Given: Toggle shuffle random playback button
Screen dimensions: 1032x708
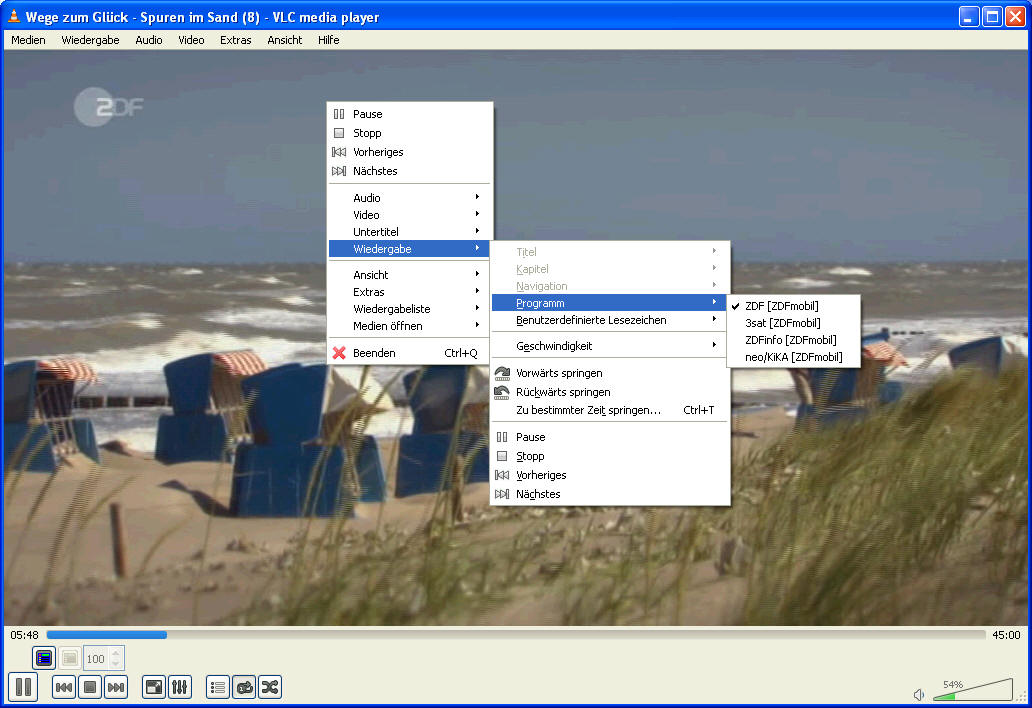Looking at the screenshot, I should [x=270, y=688].
